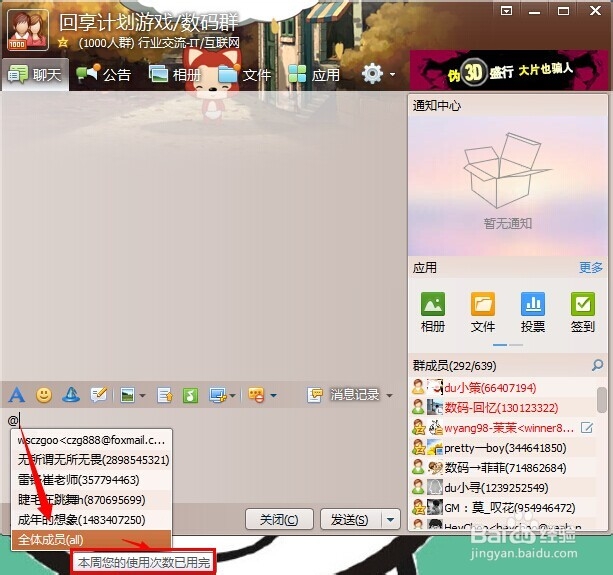Click the message blocking bubble icon
The height and width of the screenshot is (575, 613).
(256, 395)
